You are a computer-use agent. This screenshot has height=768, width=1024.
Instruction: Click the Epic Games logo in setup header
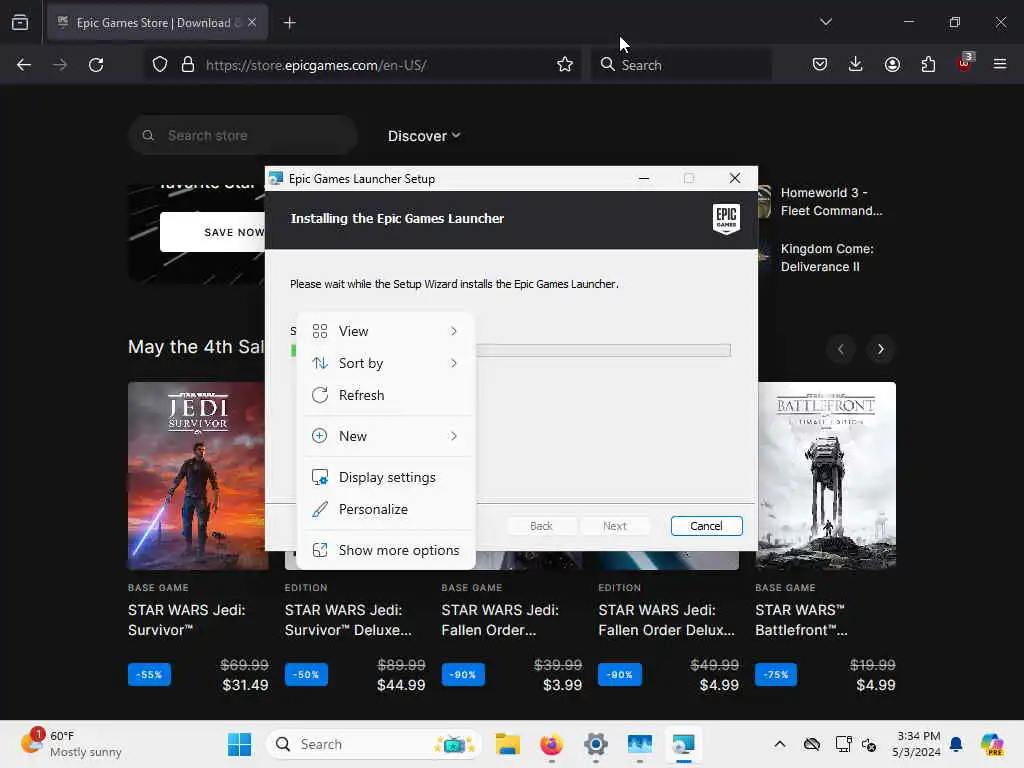point(726,218)
